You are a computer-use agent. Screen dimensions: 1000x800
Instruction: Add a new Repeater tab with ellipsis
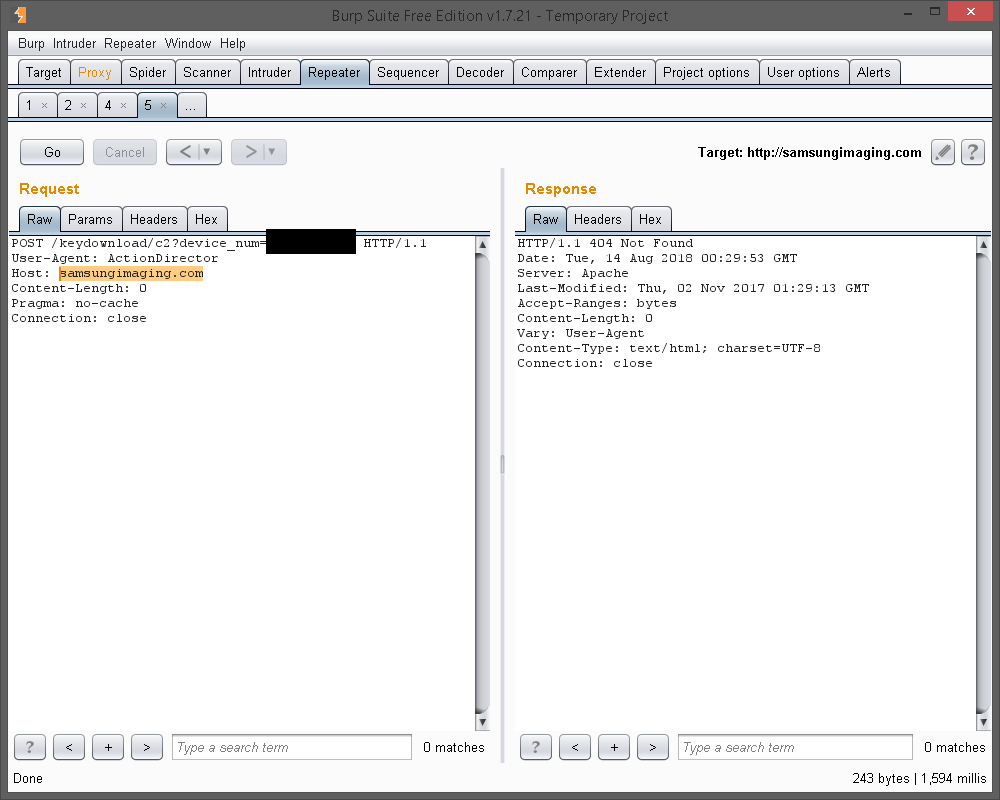(x=191, y=105)
